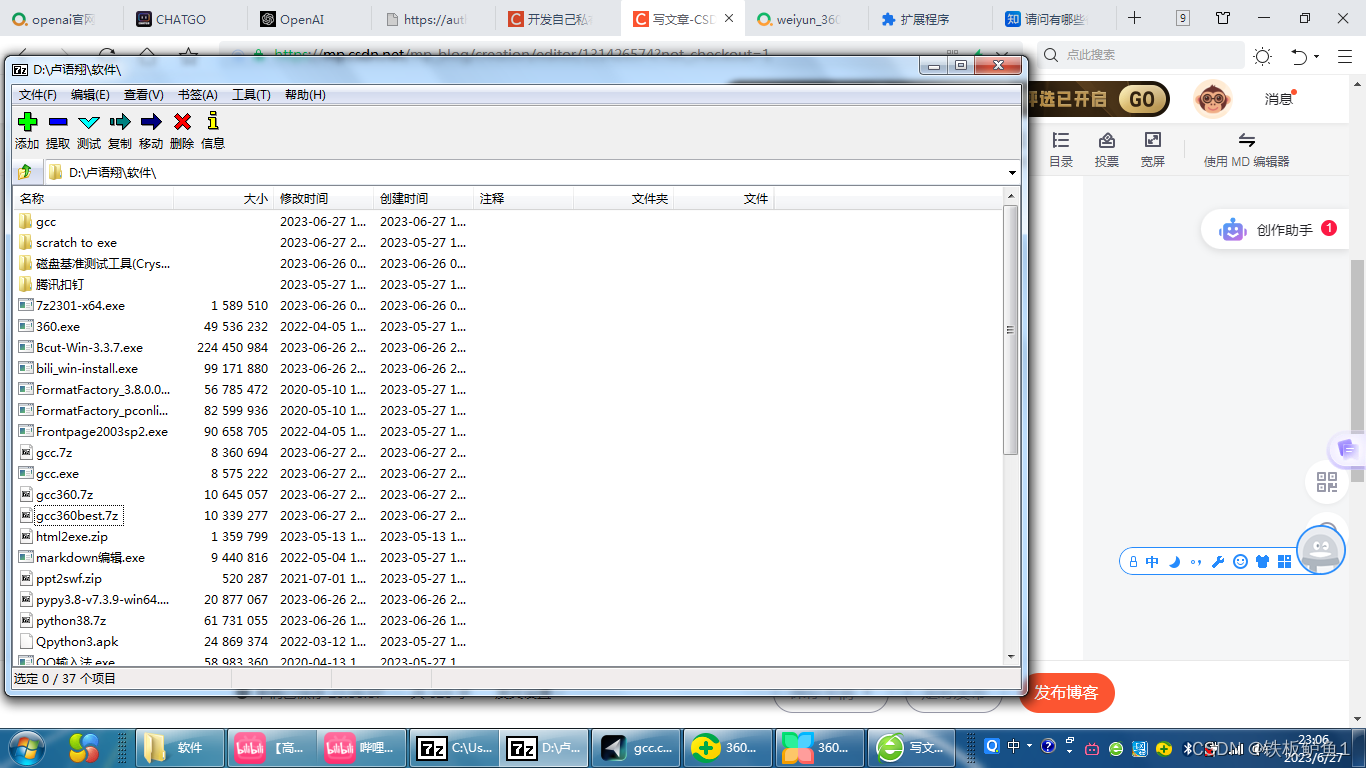Open the 文件(F) menu in 7-Zip
The height and width of the screenshot is (768, 1366).
tap(38, 95)
